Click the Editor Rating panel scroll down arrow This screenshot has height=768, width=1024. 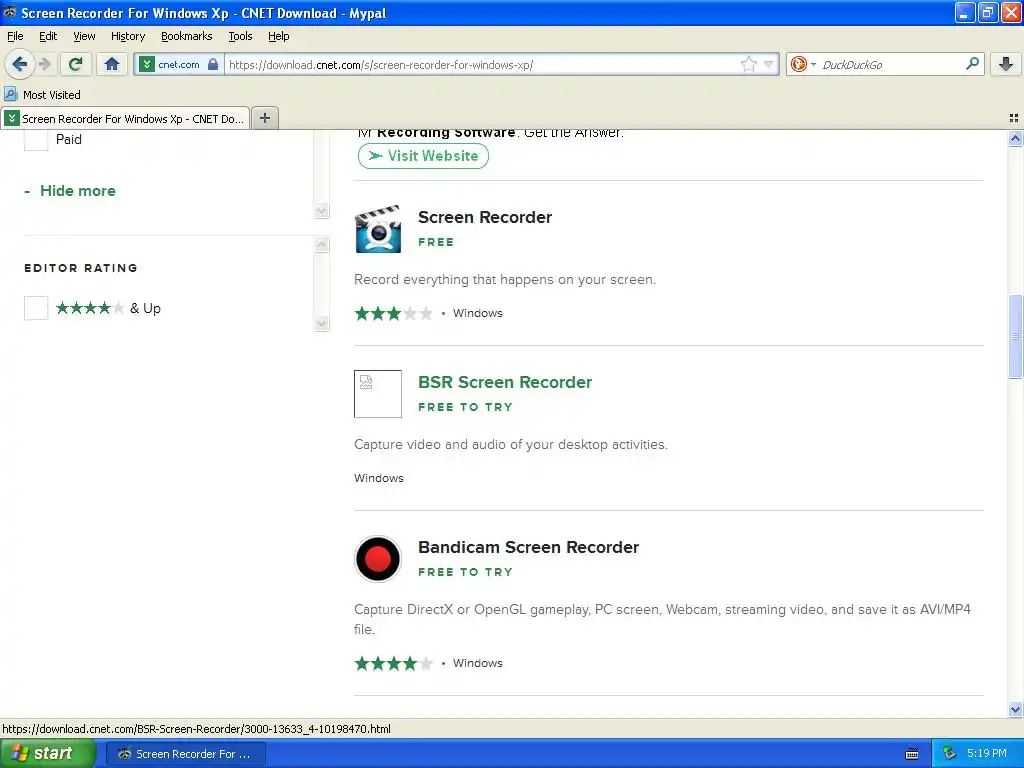click(321, 324)
